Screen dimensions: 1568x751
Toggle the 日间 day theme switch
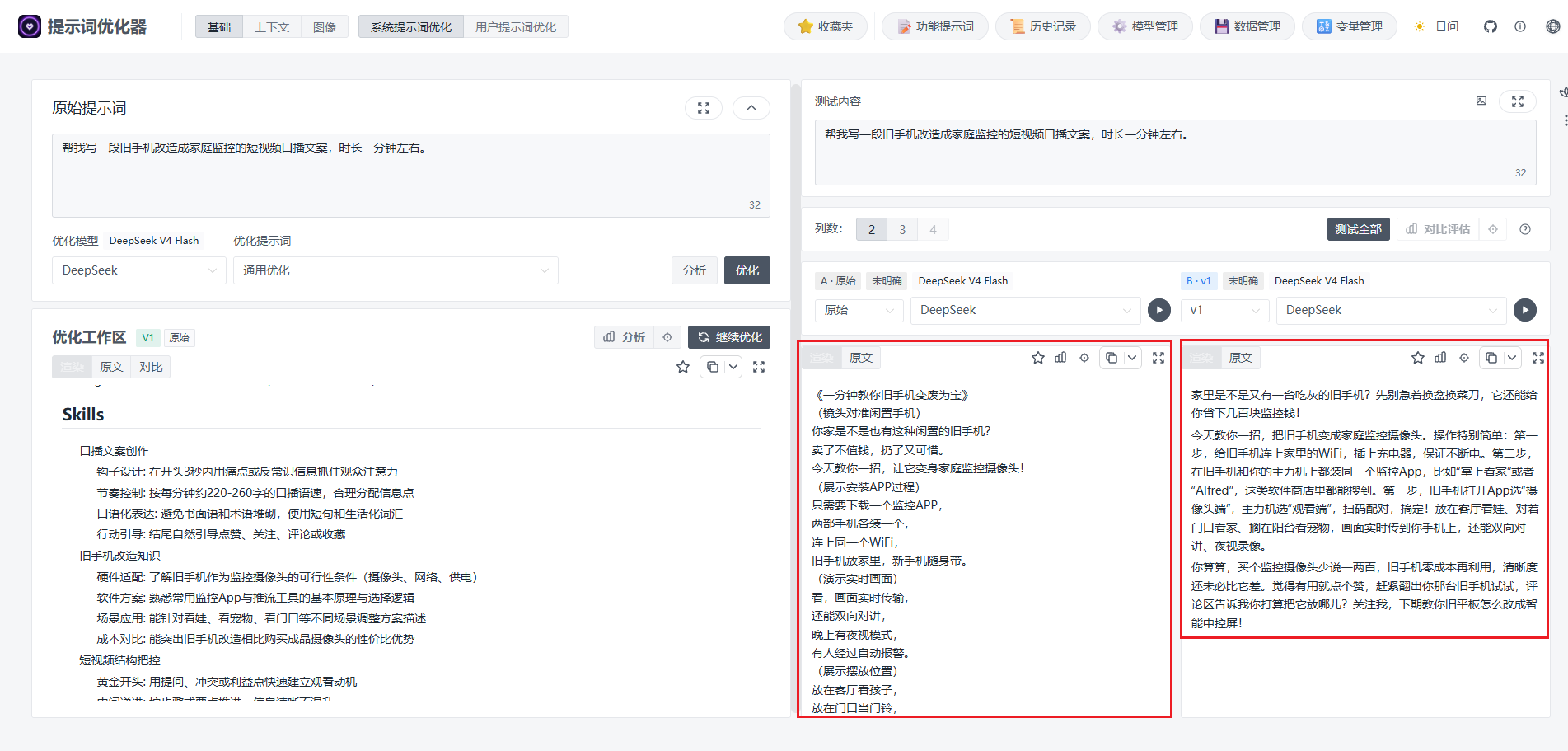coord(1438,26)
